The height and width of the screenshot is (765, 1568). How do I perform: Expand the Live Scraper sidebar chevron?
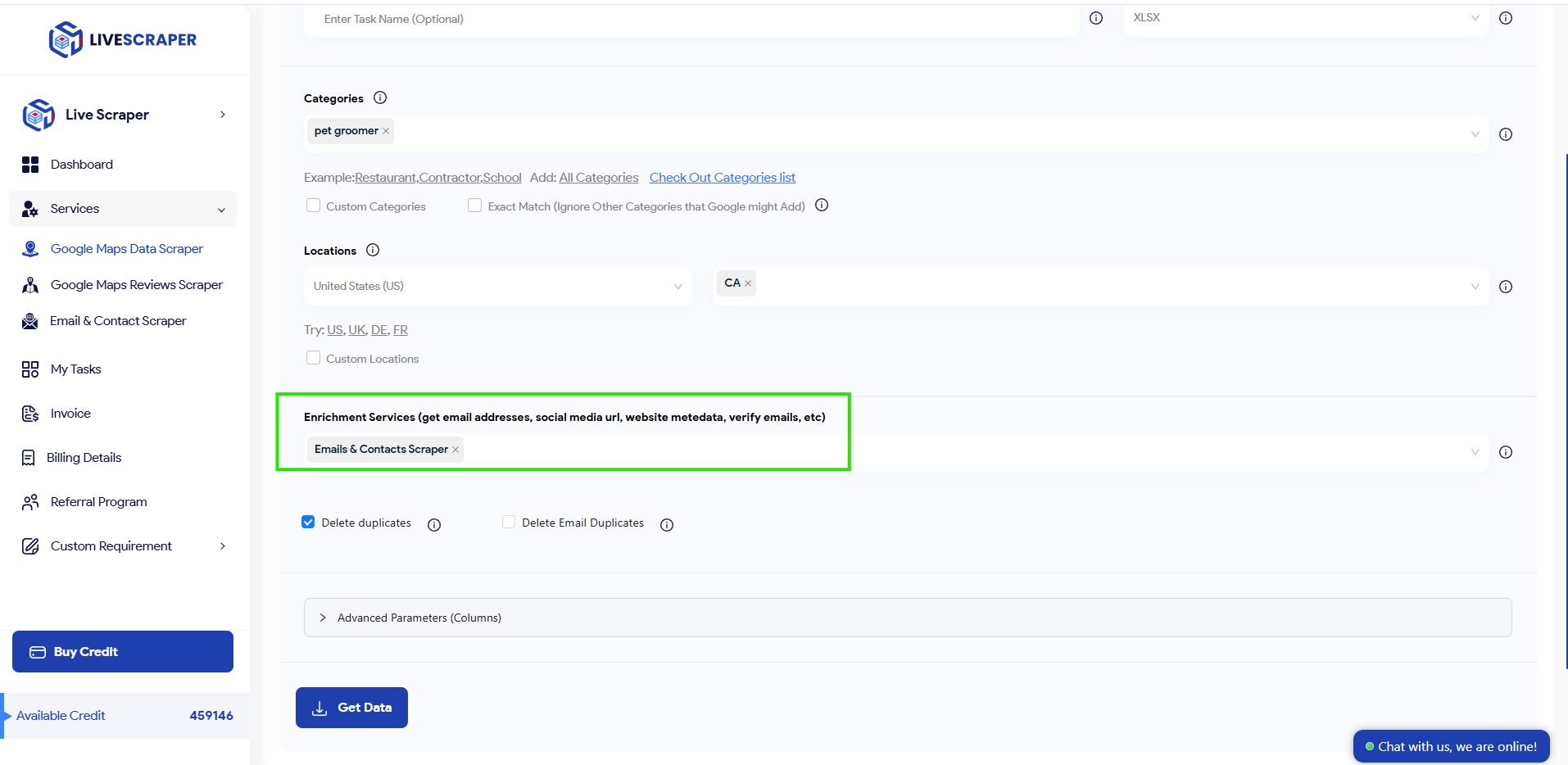(x=223, y=115)
